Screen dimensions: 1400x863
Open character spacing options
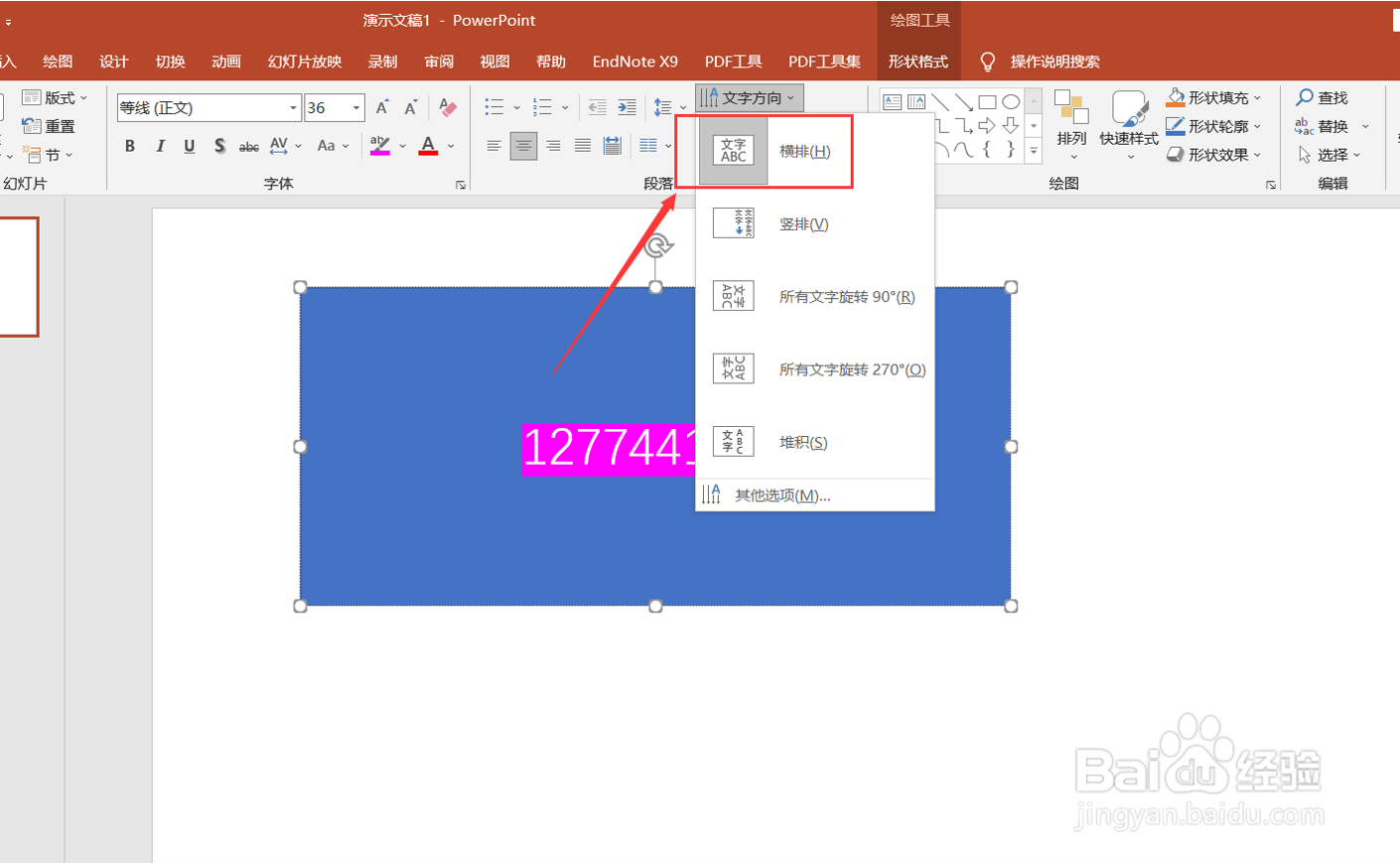[x=285, y=146]
